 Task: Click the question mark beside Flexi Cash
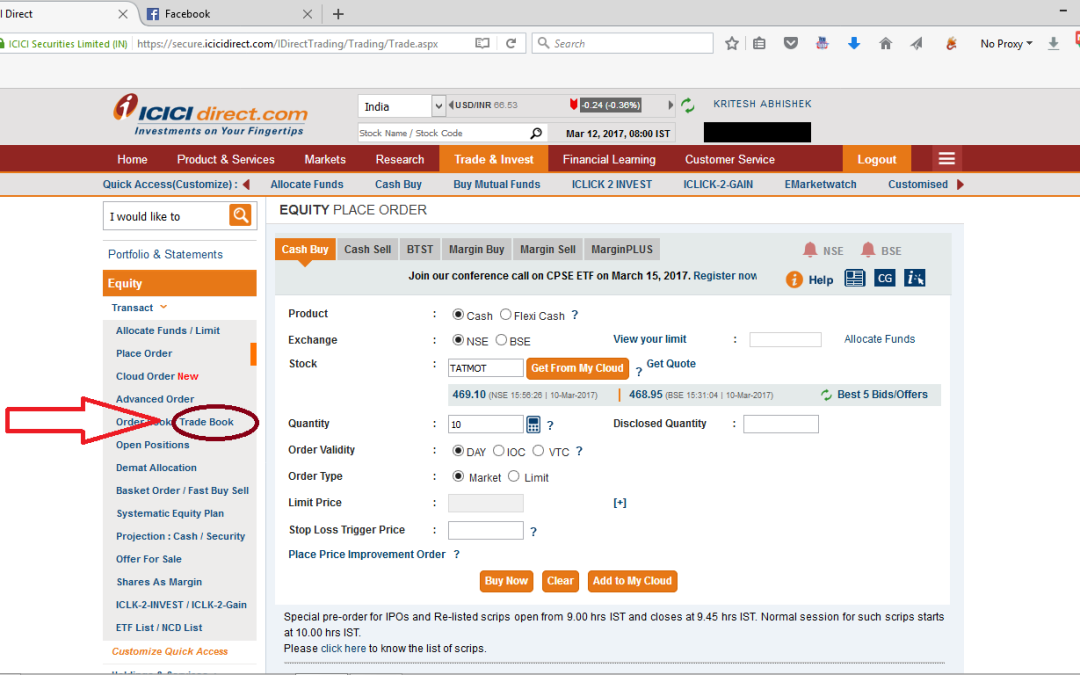(574, 315)
